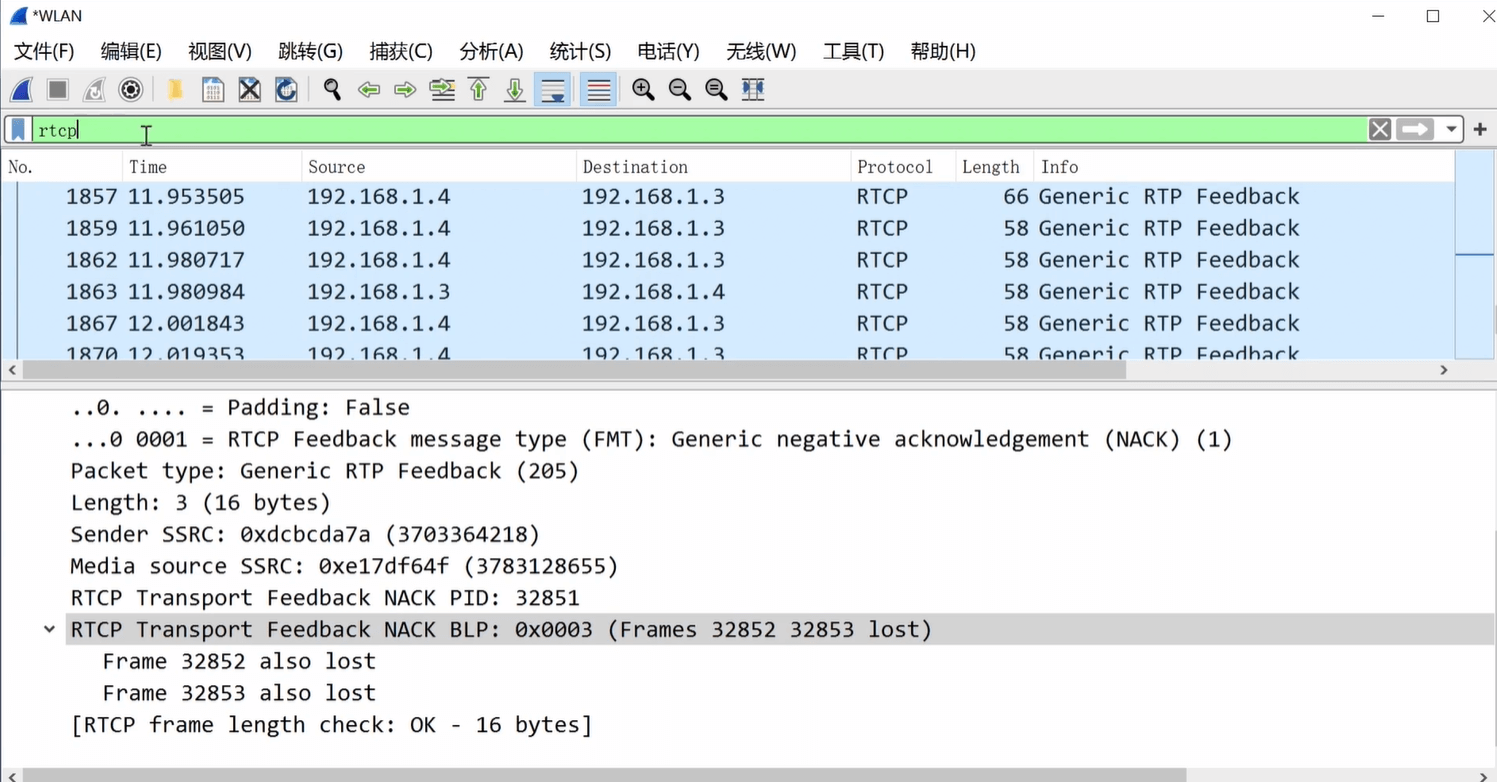Open the 电话(Y) menu
1497x782 pixels.
click(668, 51)
